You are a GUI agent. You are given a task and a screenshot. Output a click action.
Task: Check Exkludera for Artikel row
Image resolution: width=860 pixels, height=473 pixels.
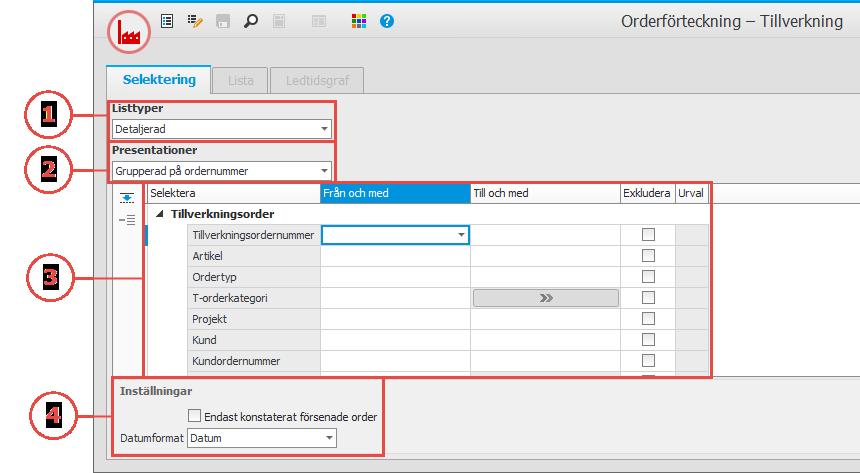pyautogui.click(x=648, y=256)
